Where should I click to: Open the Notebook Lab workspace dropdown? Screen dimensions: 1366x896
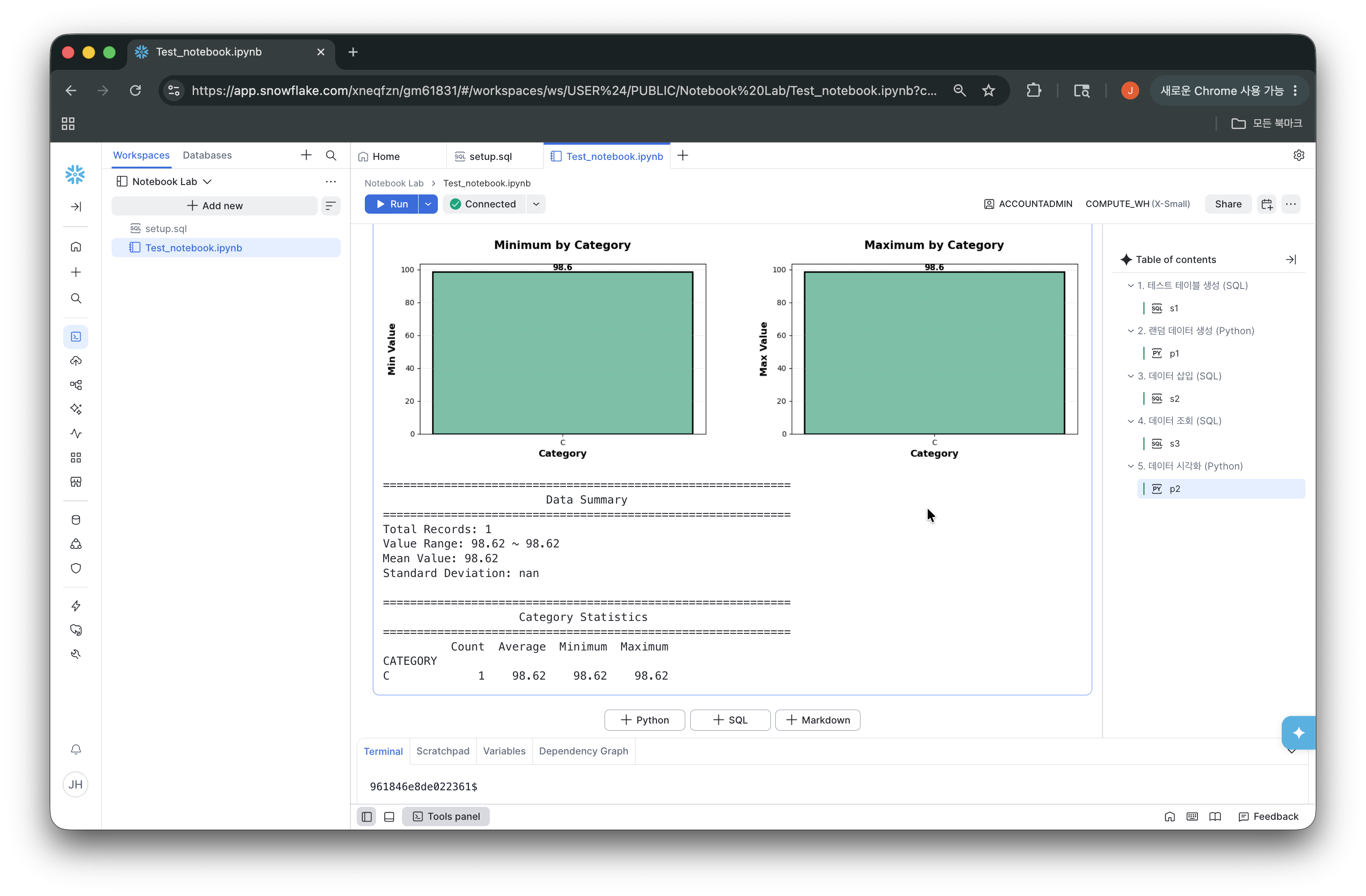tap(165, 182)
